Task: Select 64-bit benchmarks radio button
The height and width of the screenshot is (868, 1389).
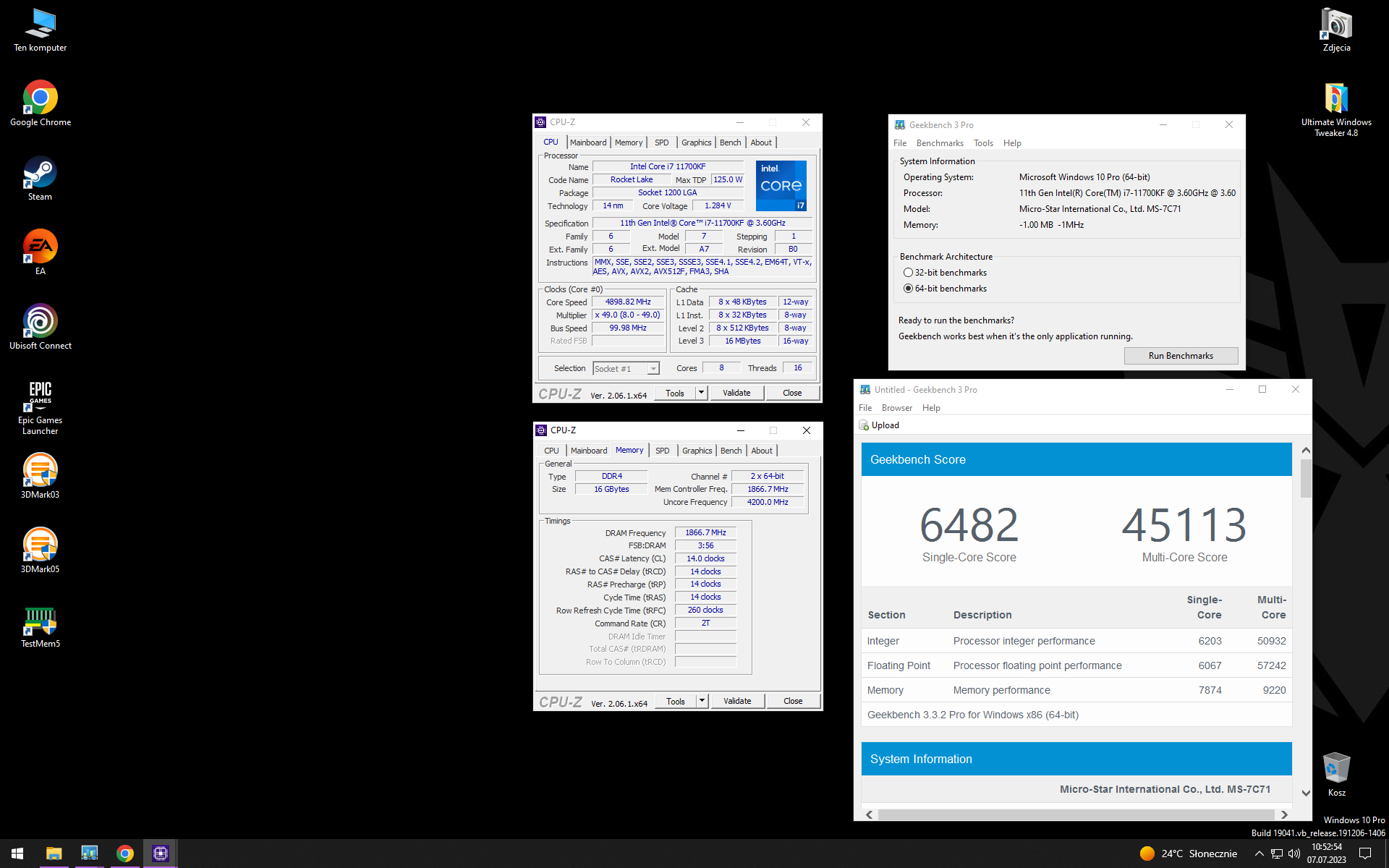Action: (x=908, y=289)
